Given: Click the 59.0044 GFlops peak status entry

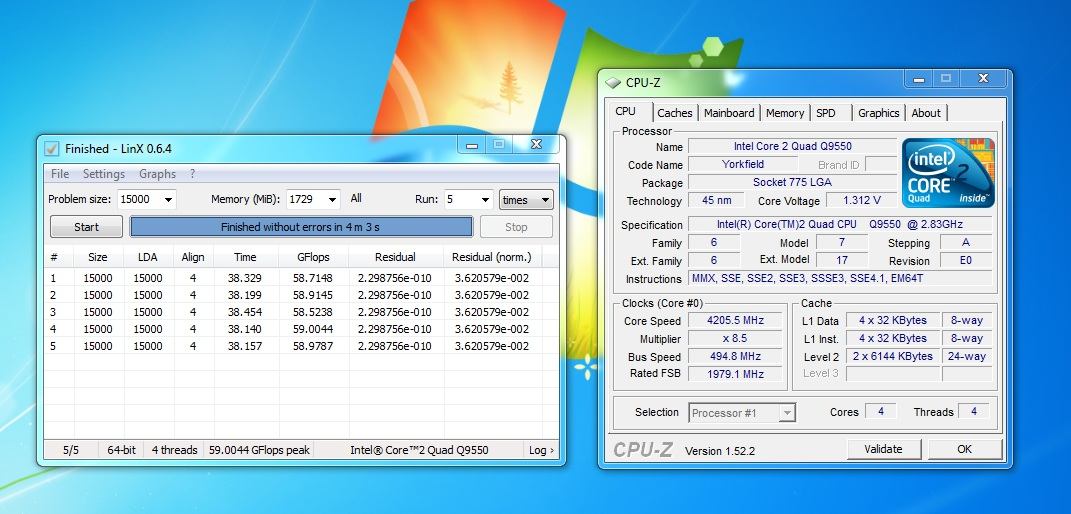Looking at the screenshot, I should coord(259,450).
